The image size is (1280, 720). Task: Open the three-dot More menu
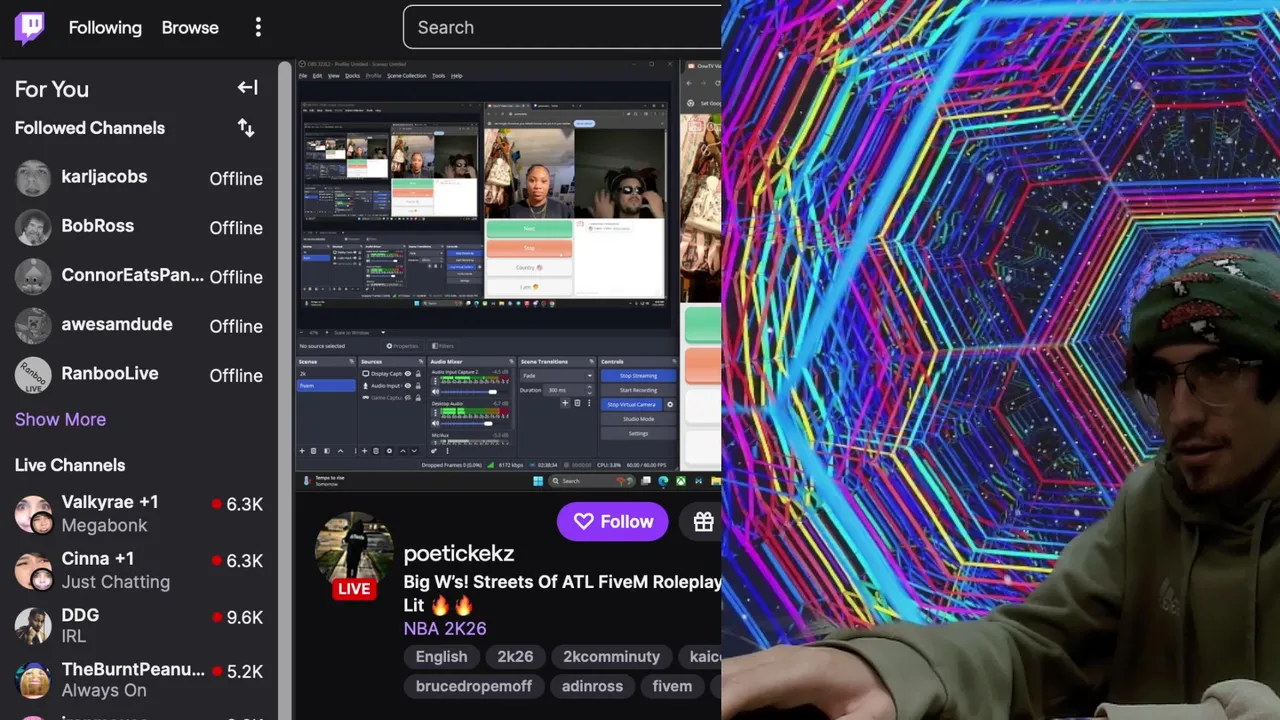click(258, 28)
